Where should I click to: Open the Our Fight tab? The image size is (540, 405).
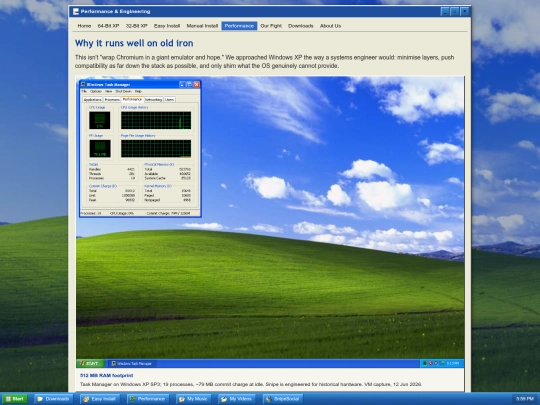click(271, 26)
